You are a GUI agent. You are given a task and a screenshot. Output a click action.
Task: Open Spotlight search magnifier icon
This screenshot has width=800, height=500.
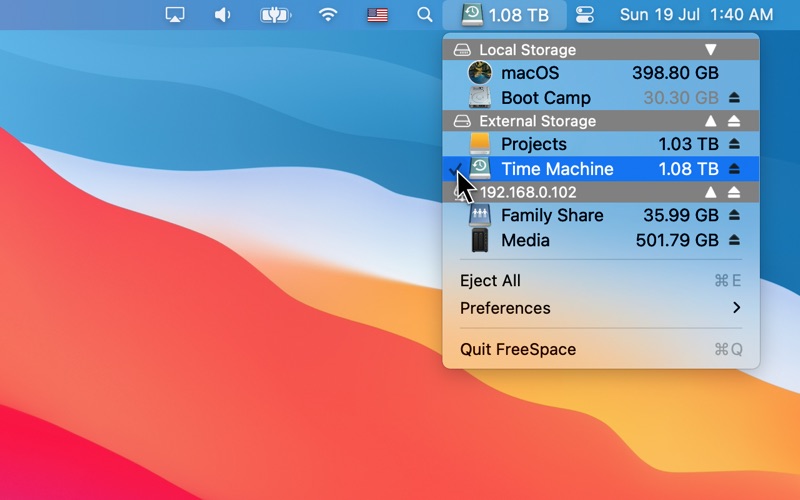pyautogui.click(x=424, y=14)
